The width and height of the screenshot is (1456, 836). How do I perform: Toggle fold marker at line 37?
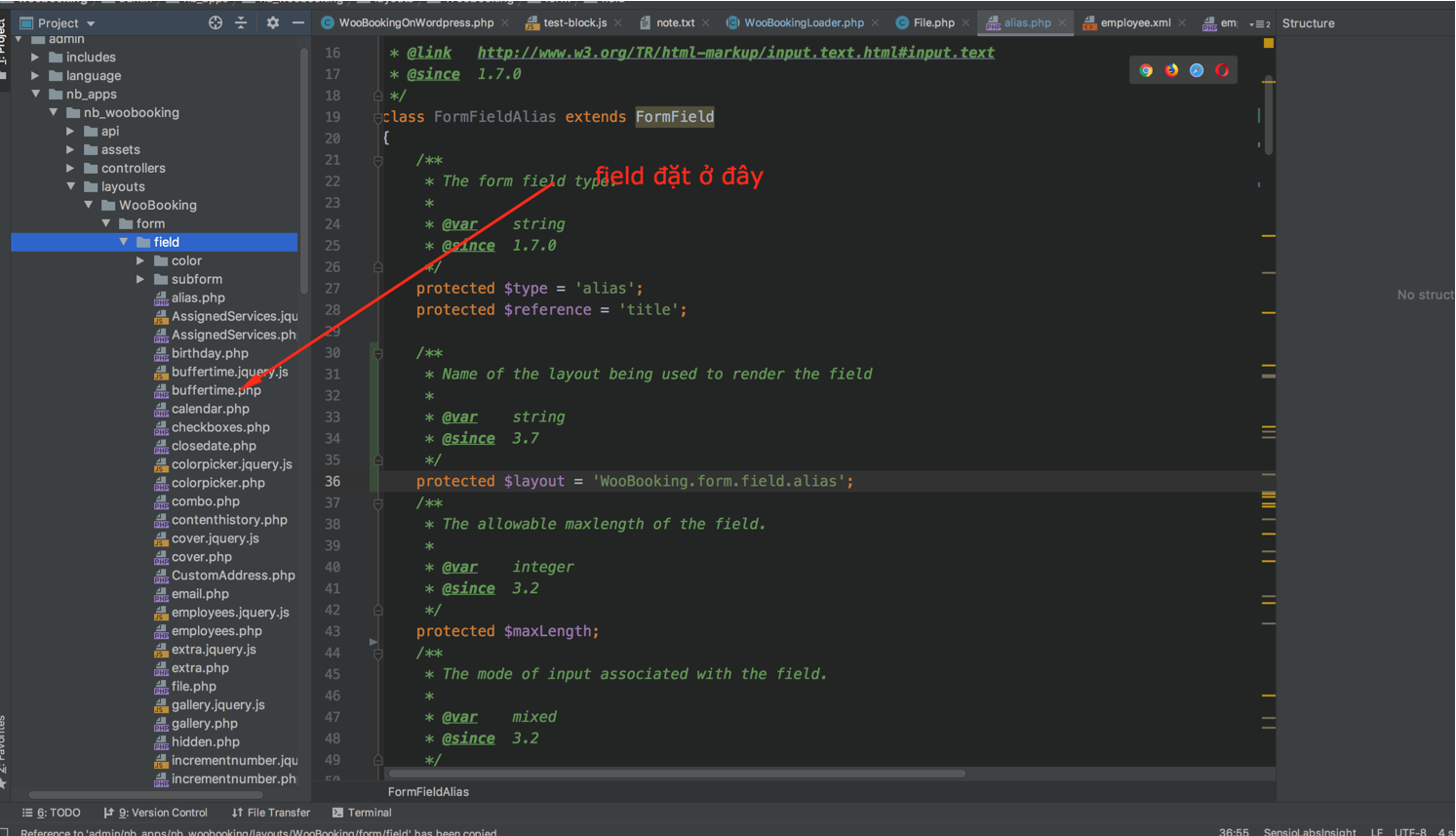point(378,503)
